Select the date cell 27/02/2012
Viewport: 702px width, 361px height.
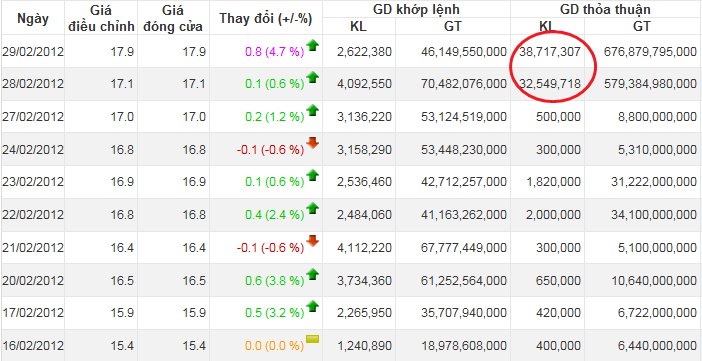tap(33, 117)
